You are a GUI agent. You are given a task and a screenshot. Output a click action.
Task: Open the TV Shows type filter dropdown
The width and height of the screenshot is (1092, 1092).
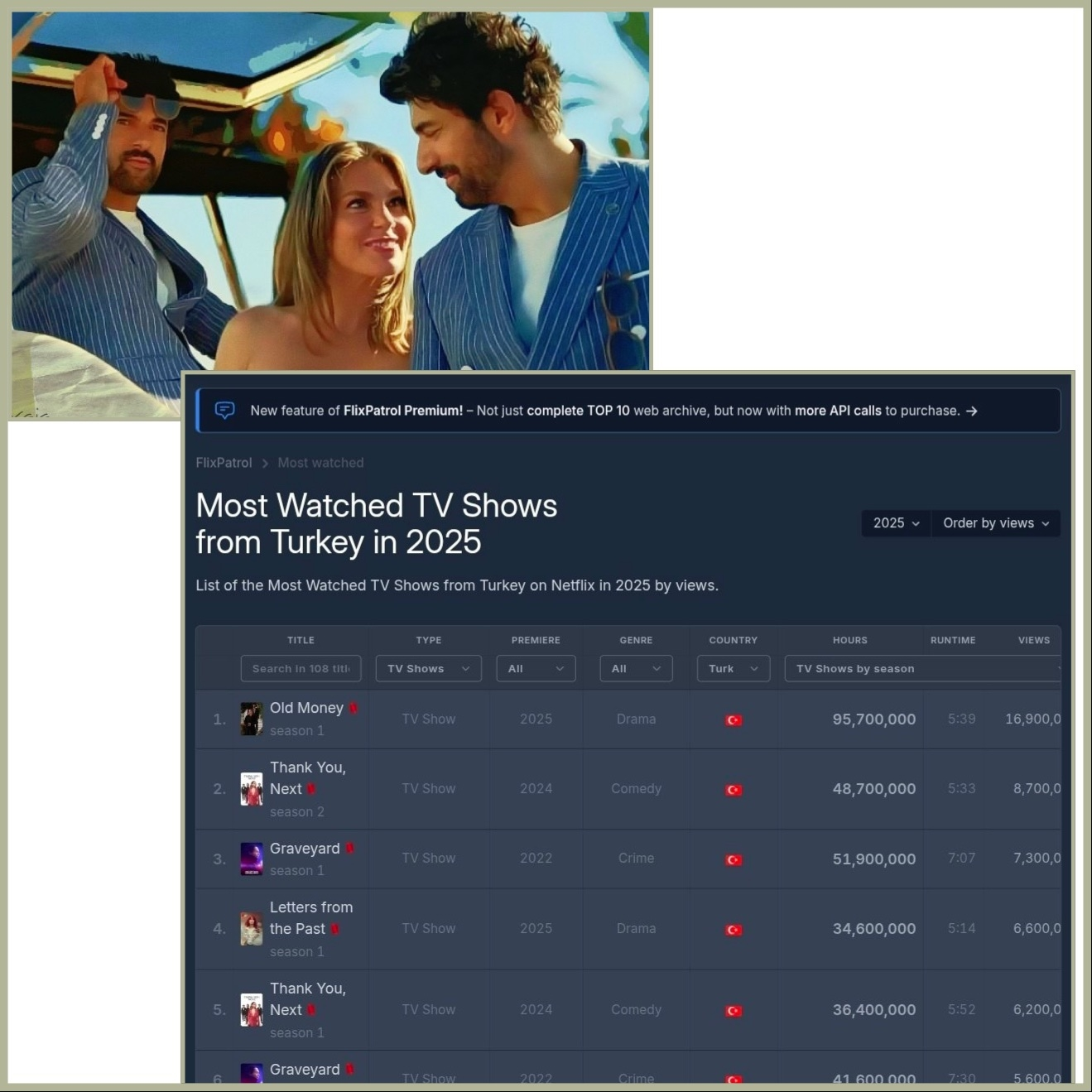point(428,669)
